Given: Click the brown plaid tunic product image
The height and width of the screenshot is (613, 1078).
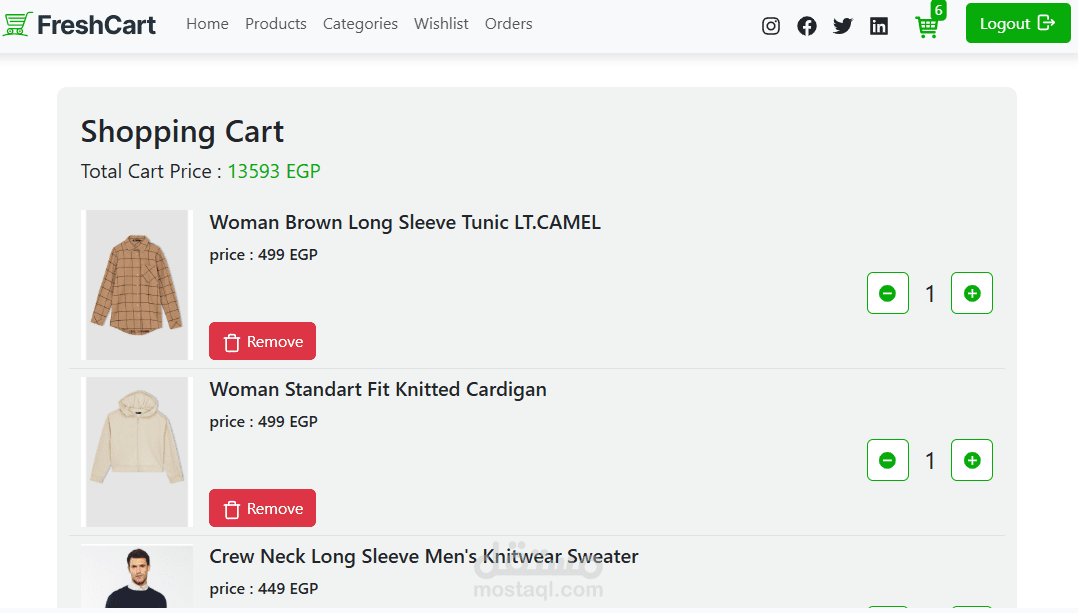Looking at the screenshot, I should [137, 285].
